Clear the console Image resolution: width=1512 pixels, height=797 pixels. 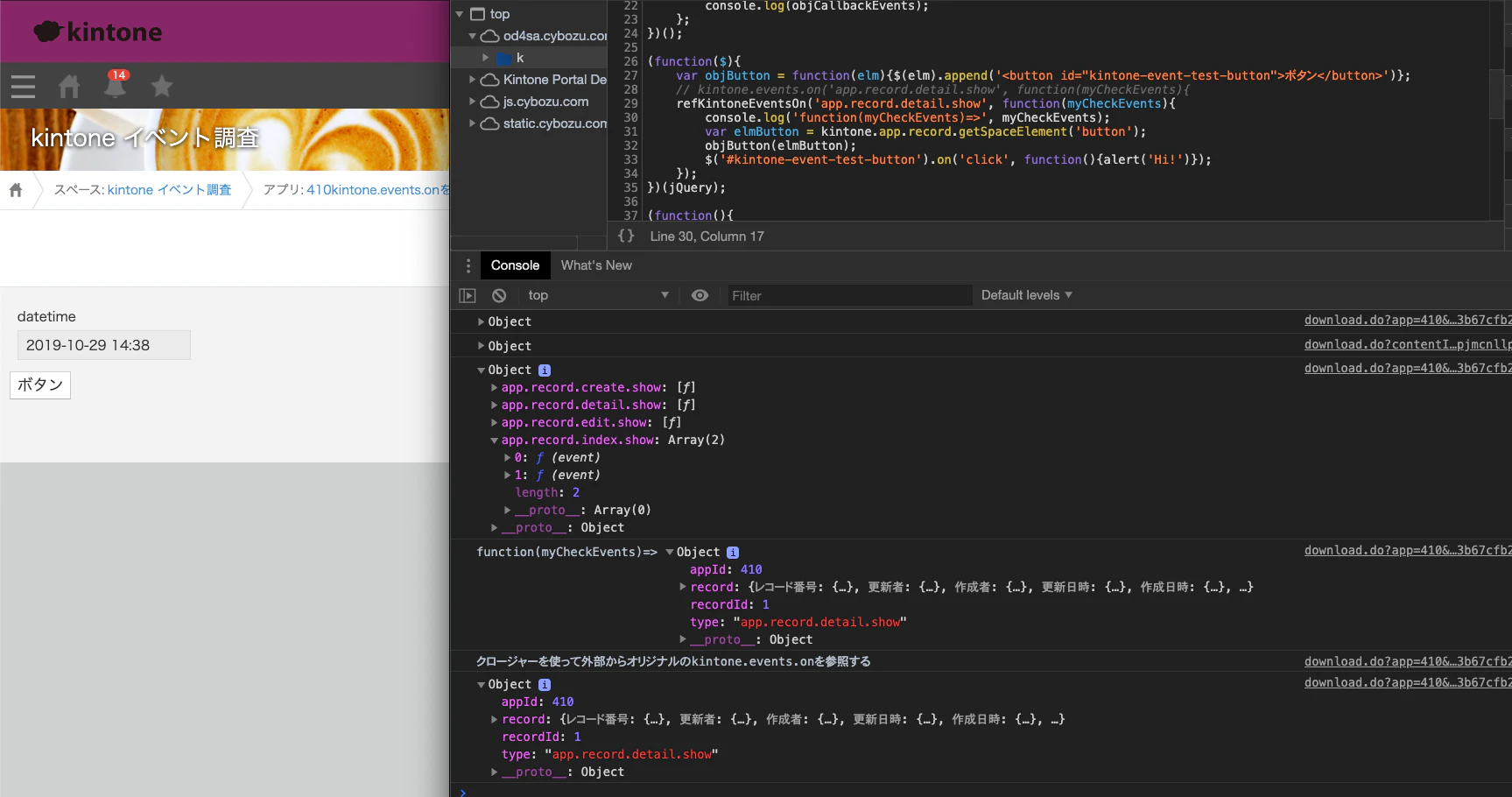click(499, 296)
